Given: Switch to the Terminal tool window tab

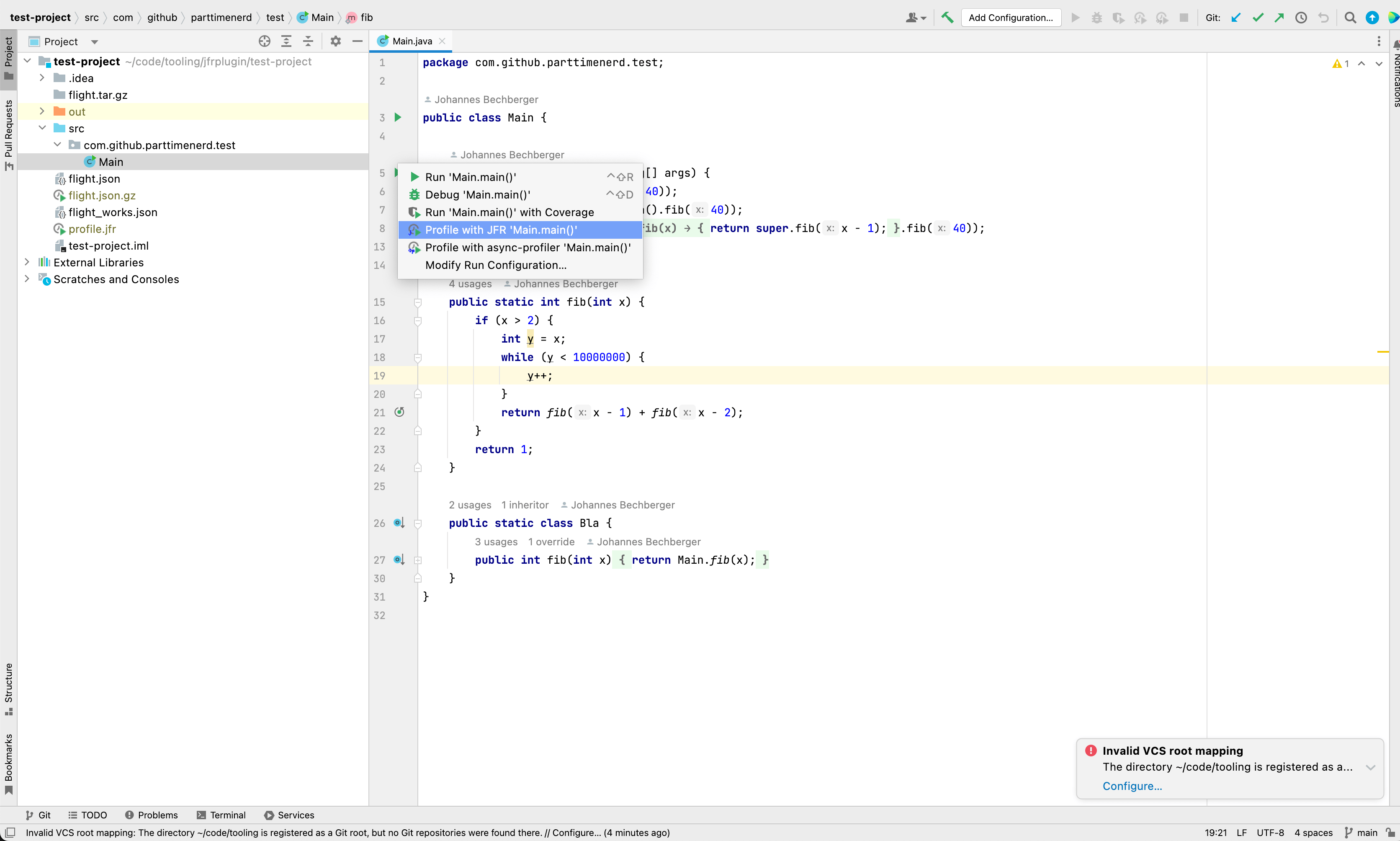Looking at the screenshot, I should click(x=228, y=815).
